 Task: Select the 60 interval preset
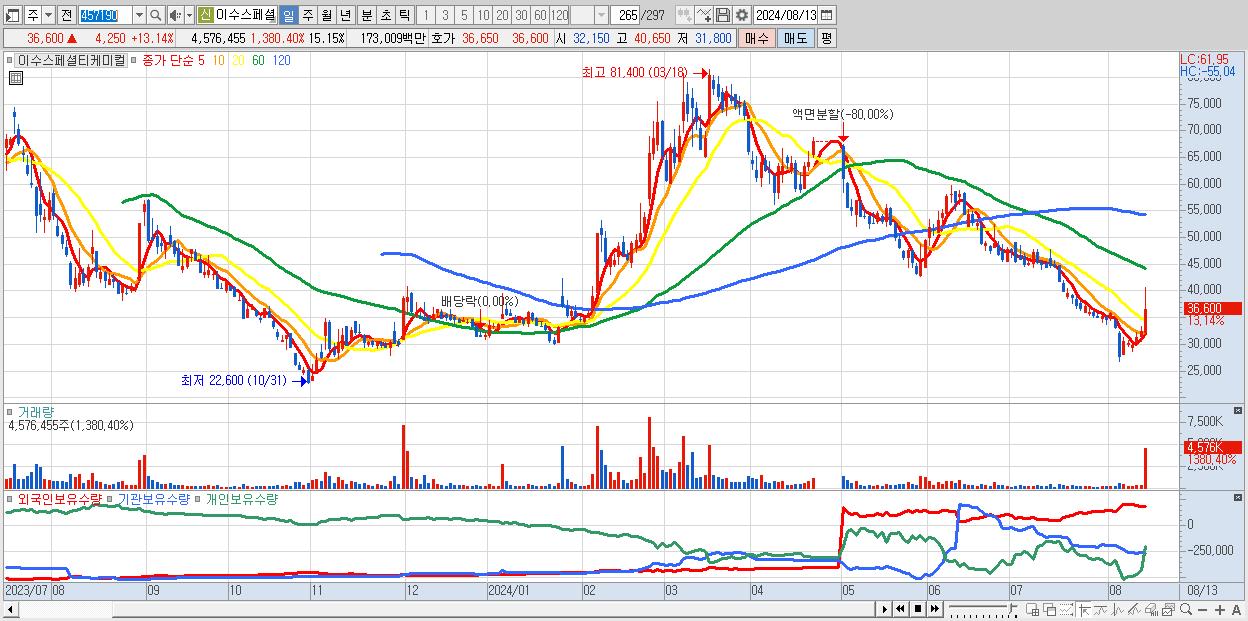tap(540, 15)
